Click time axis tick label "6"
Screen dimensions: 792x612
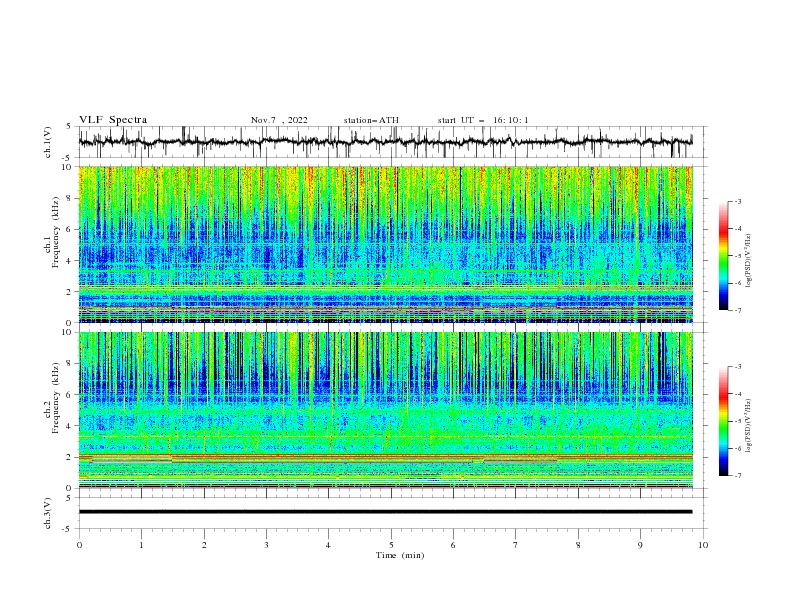(453, 545)
